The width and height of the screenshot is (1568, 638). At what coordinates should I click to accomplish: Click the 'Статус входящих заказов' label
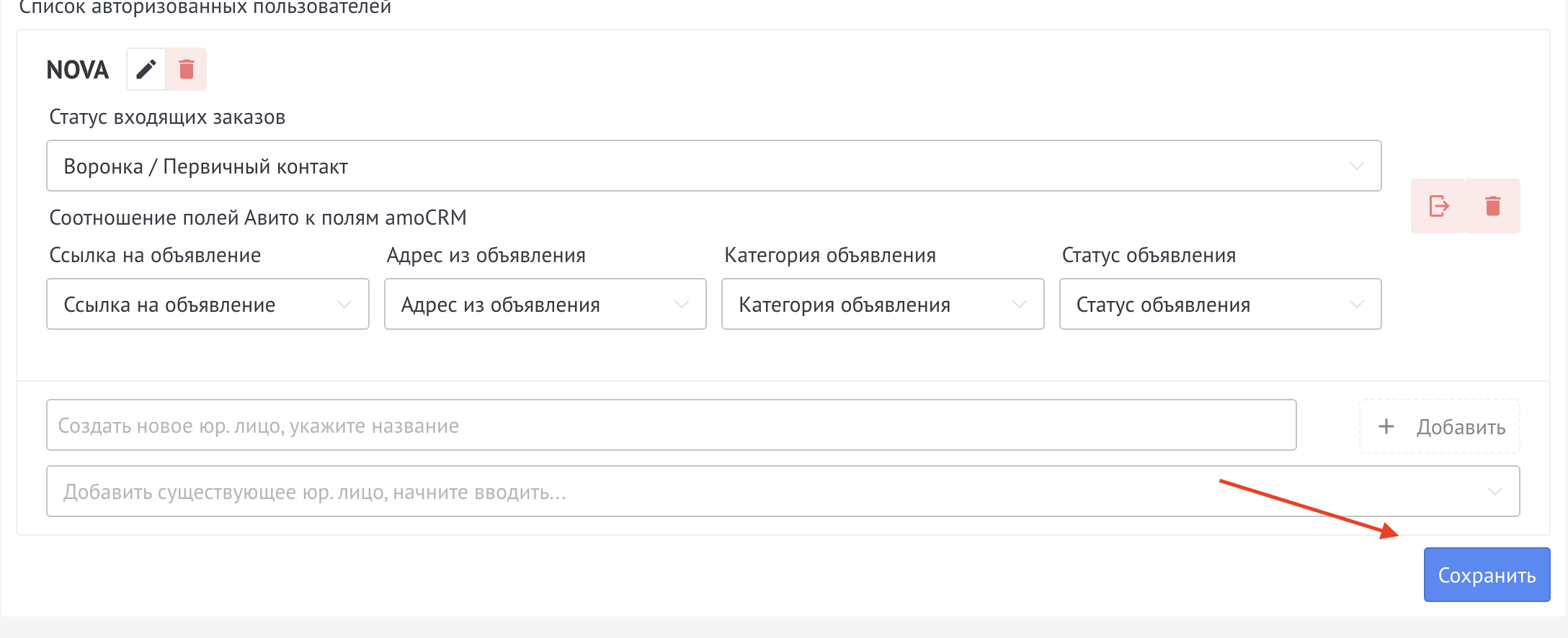coord(167,117)
